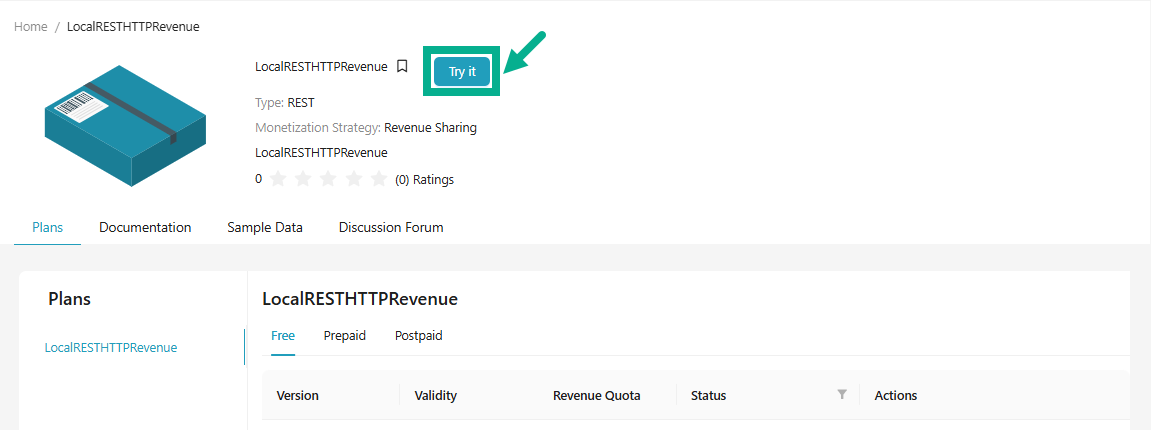
Task: Select the Plans tab
Action: click(47, 228)
